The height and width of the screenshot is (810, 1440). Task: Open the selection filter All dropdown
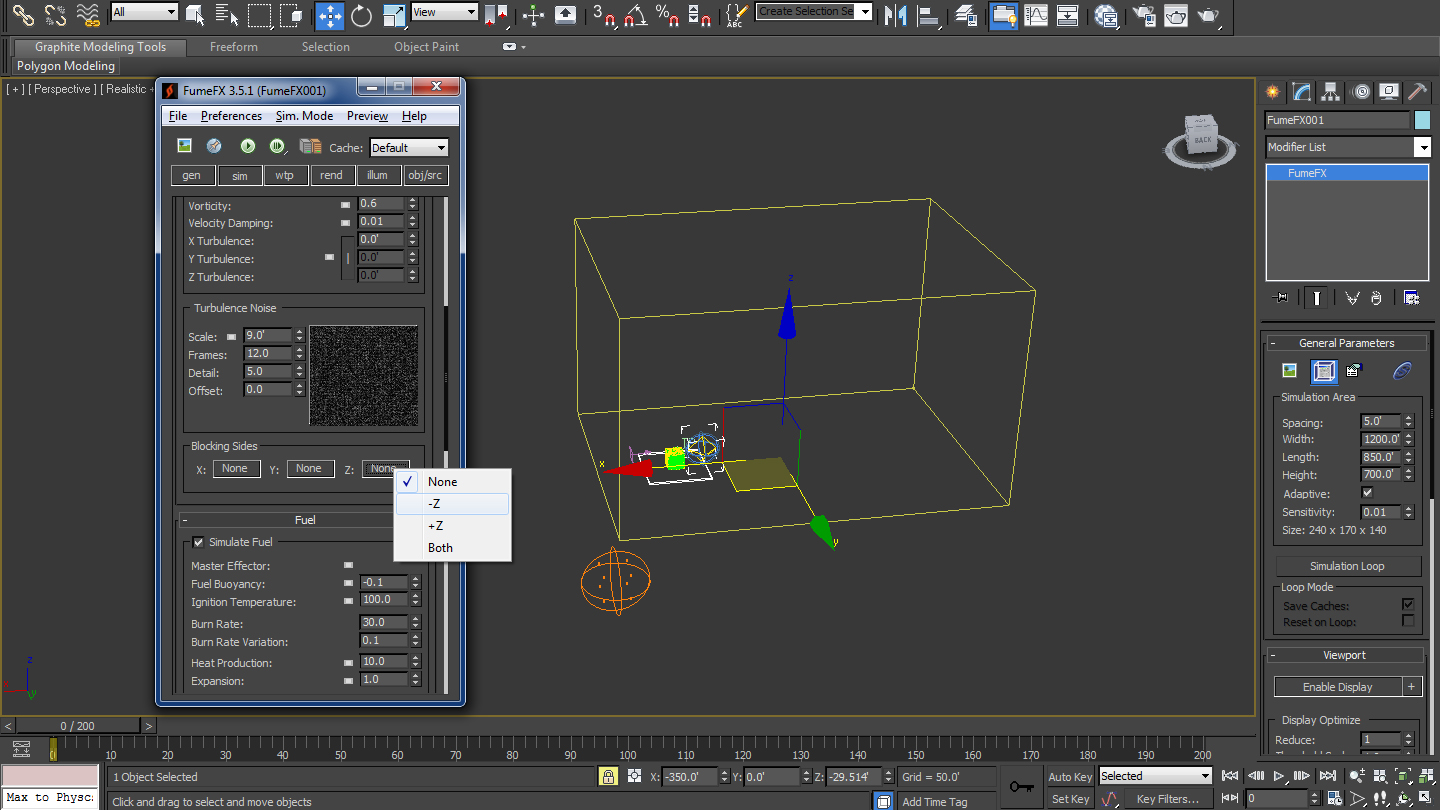[144, 12]
